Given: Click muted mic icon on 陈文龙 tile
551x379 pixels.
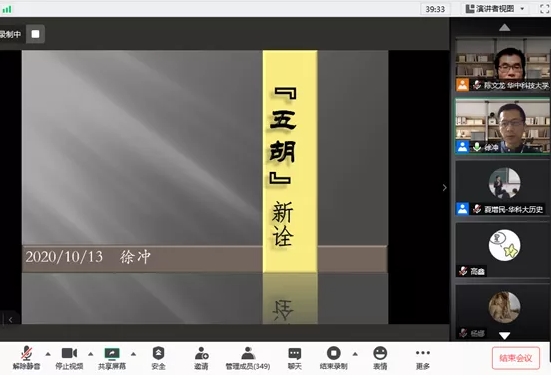Looking at the screenshot, I should click(477, 85).
